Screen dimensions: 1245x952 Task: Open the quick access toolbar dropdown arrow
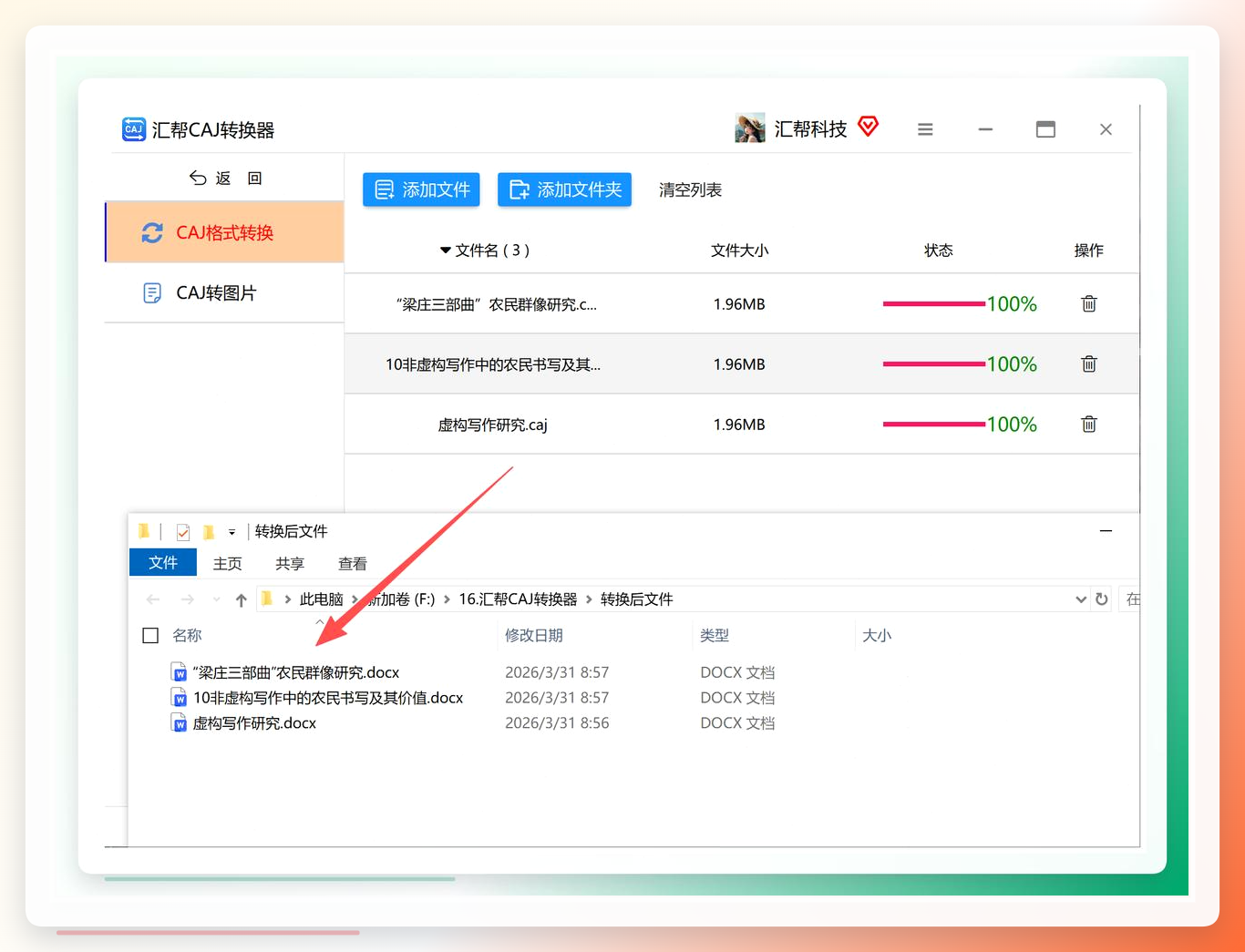point(232,533)
